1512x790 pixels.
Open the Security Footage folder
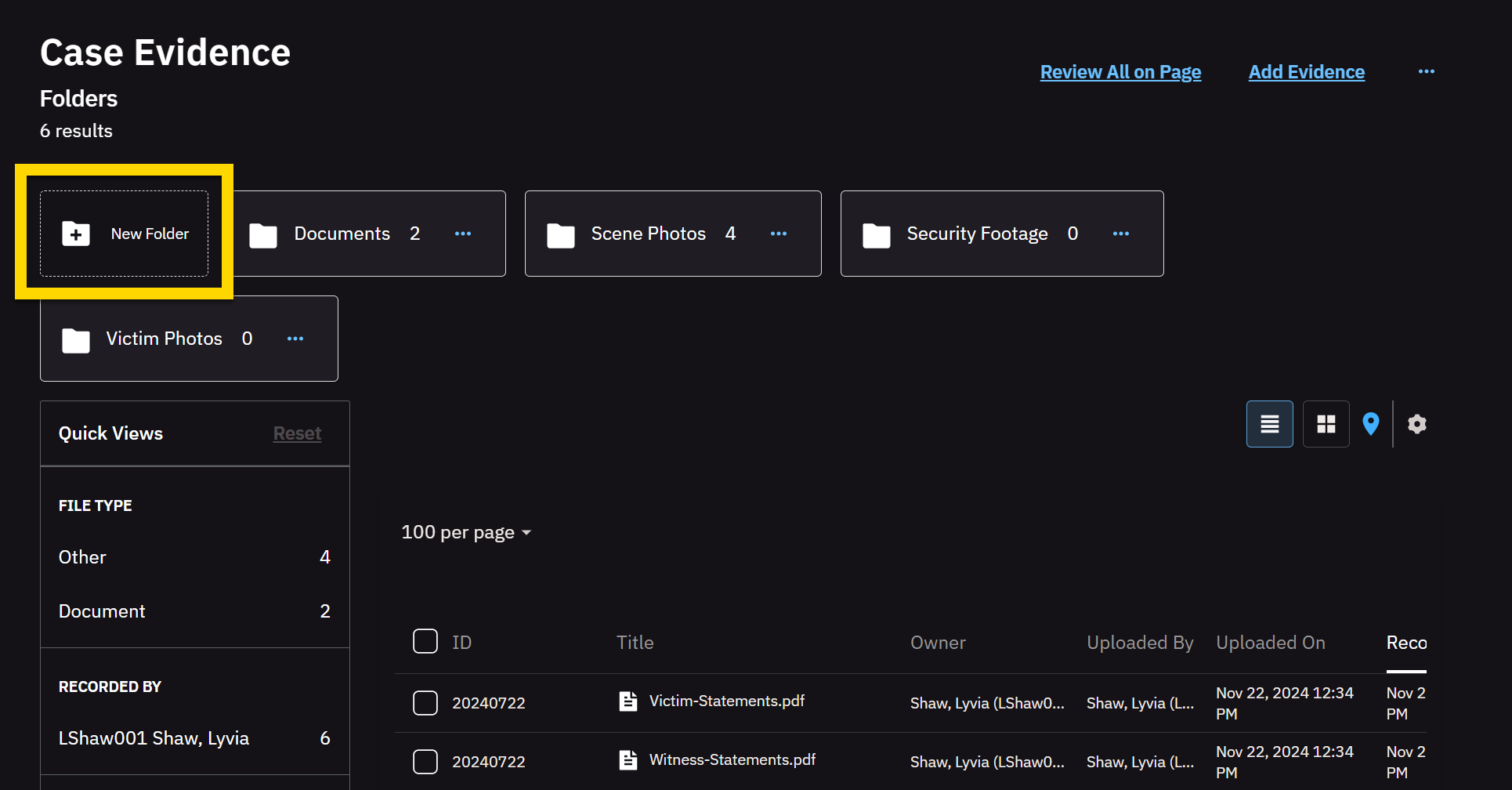[976, 234]
